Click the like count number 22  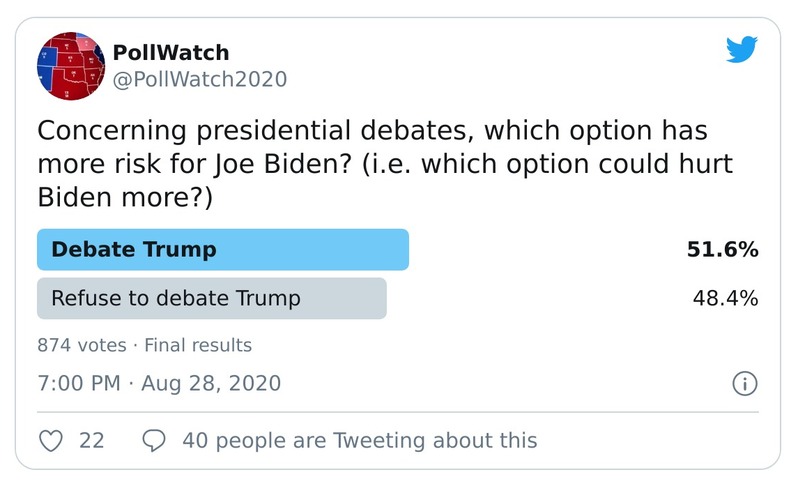click(x=91, y=440)
